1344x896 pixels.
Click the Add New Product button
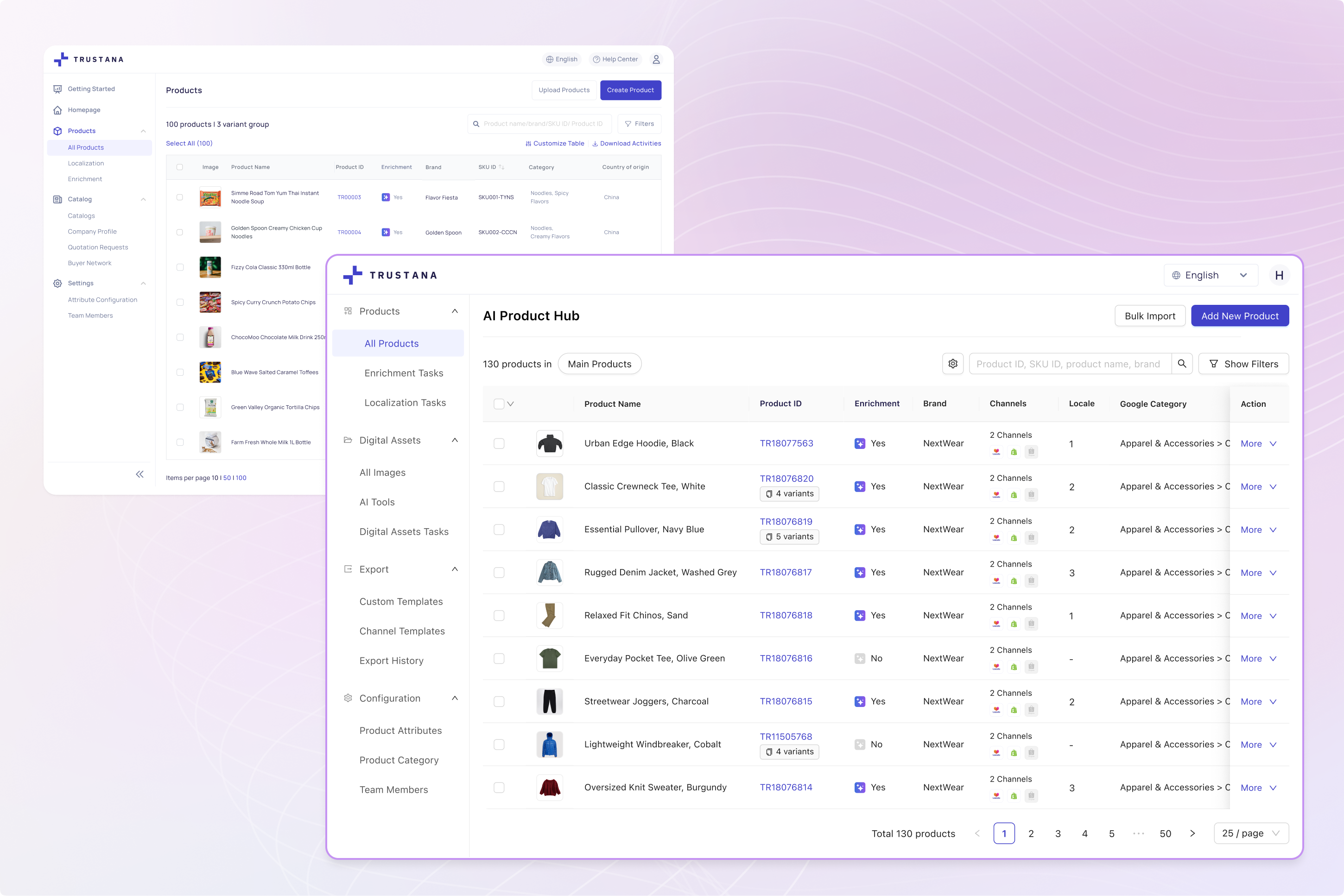pyautogui.click(x=1239, y=316)
